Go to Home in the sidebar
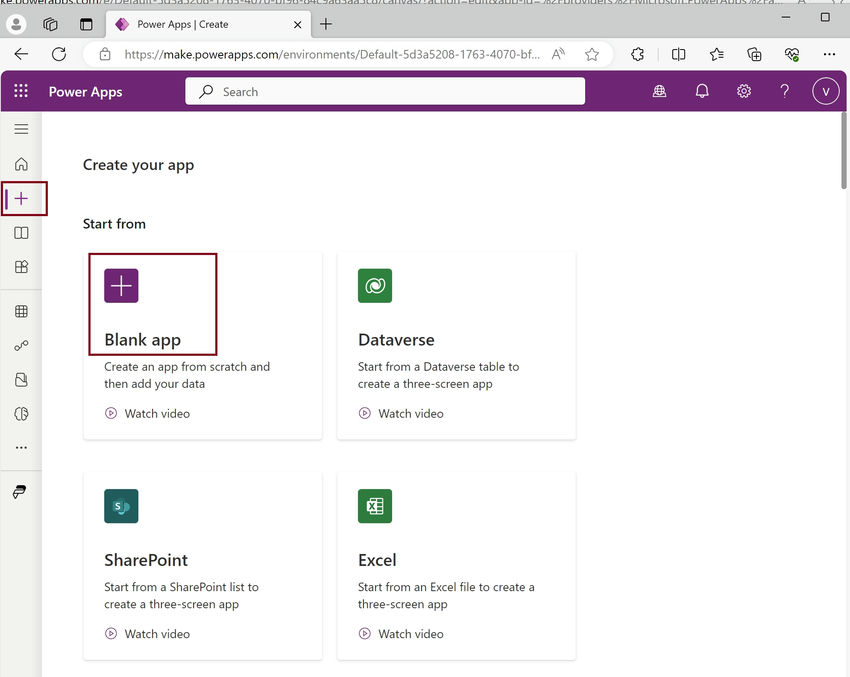This screenshot has width=850, height=677. coord(21,164)
